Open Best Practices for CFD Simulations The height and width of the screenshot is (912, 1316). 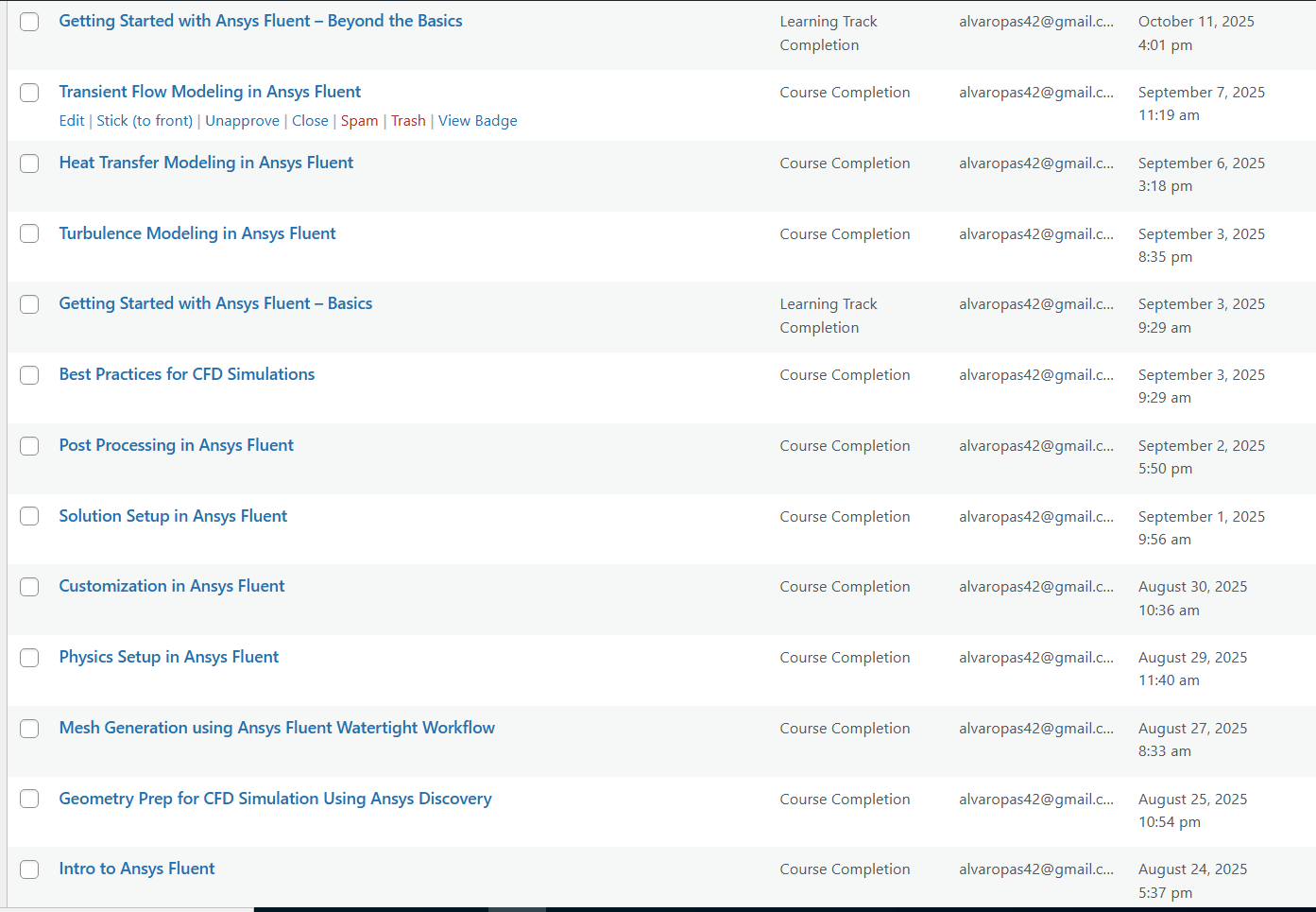[x=187, y=374]
